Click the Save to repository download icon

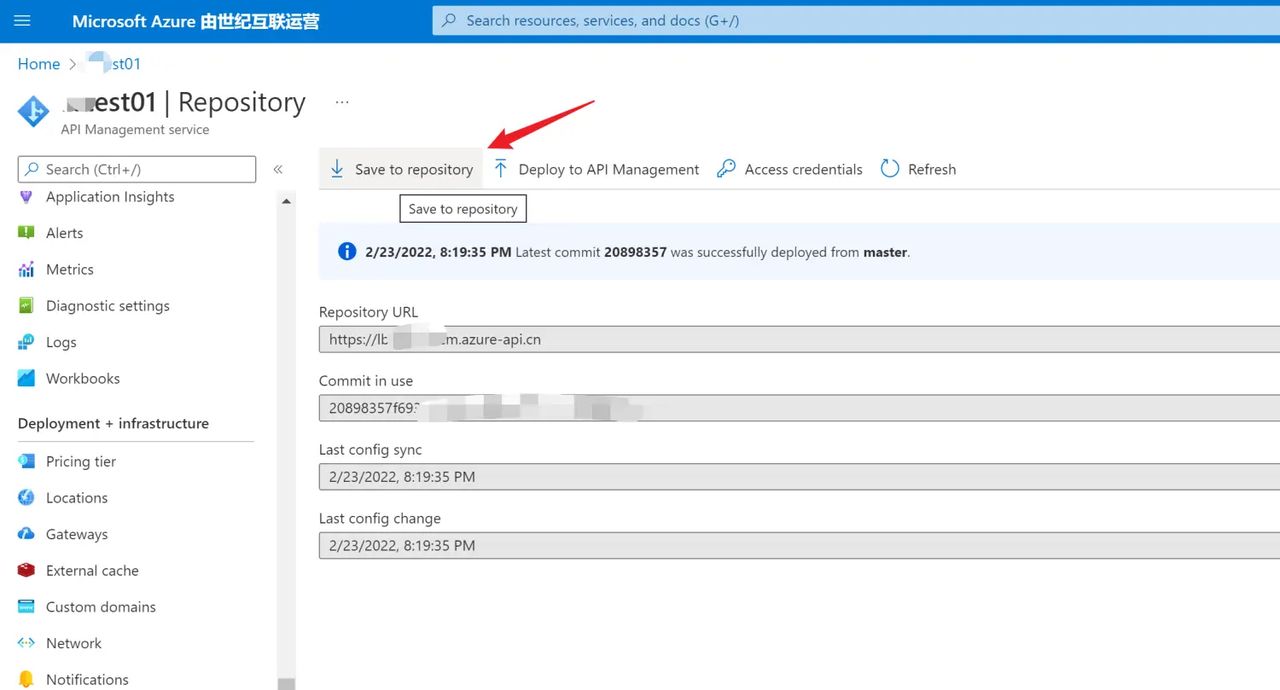coord(337,169)
